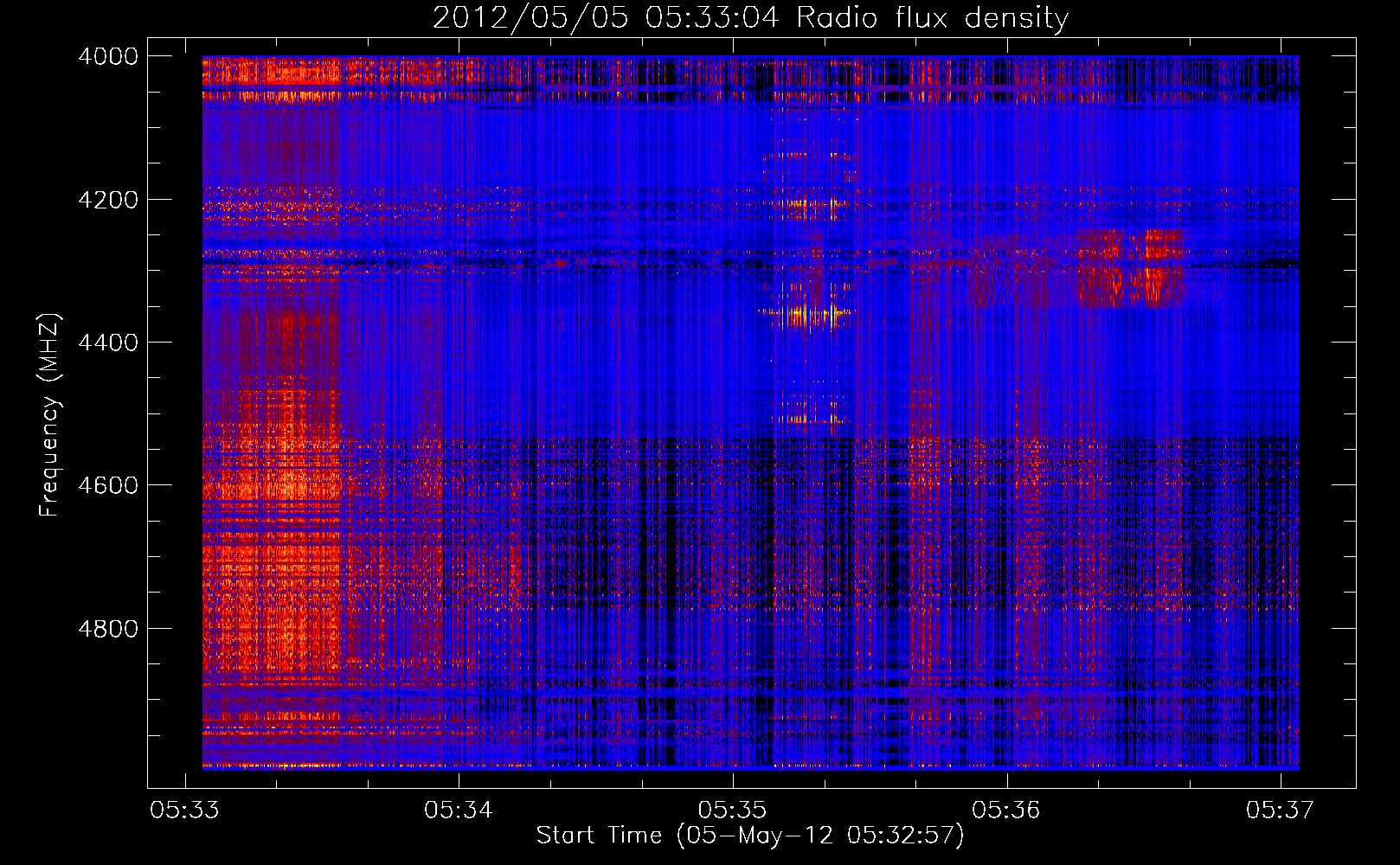1400x865 pixels.
Task: Click the 4800 frequency tick label
Action: [108, 629]
